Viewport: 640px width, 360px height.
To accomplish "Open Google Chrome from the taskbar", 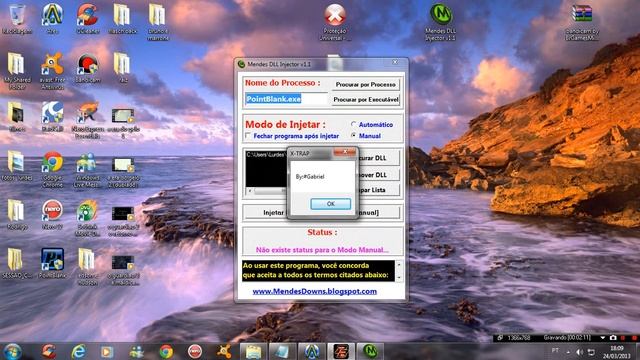I will point(166,351).
